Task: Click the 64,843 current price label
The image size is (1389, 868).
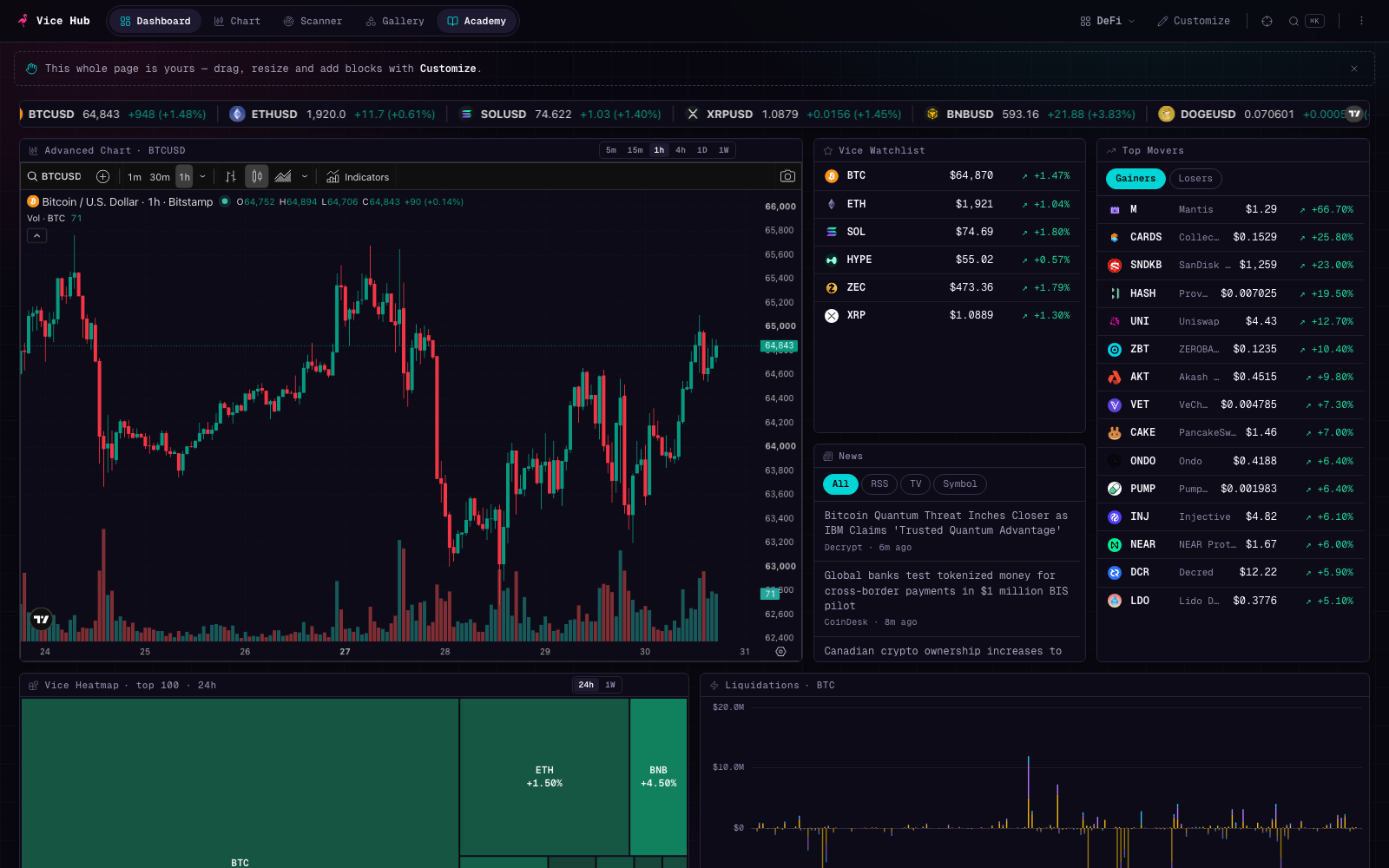Action: [x=779, y=345]
